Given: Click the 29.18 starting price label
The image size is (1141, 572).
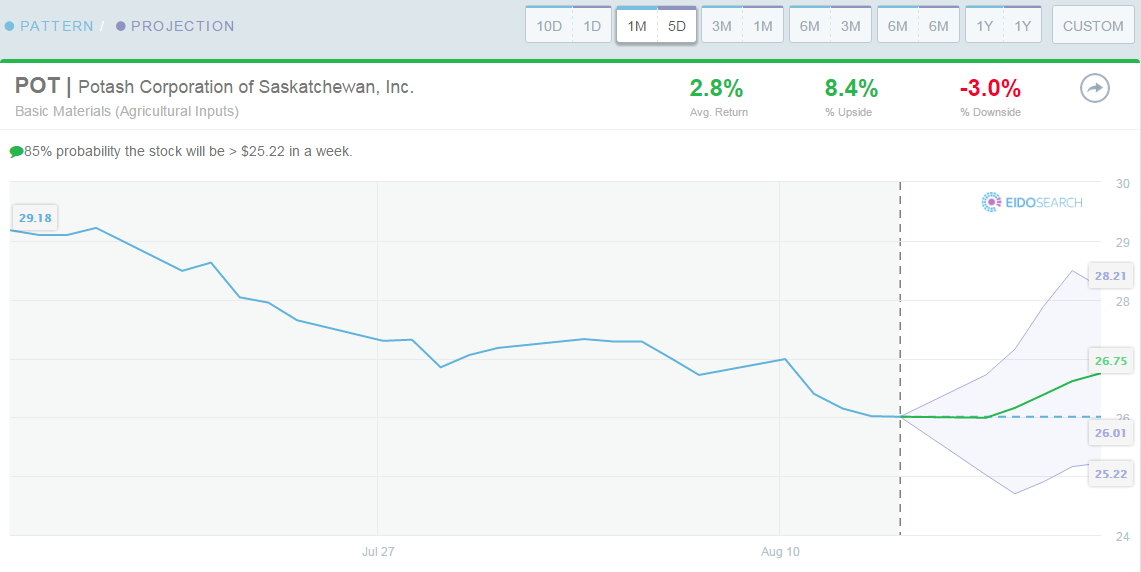Looking at the screenshot, I should point(36,218).
